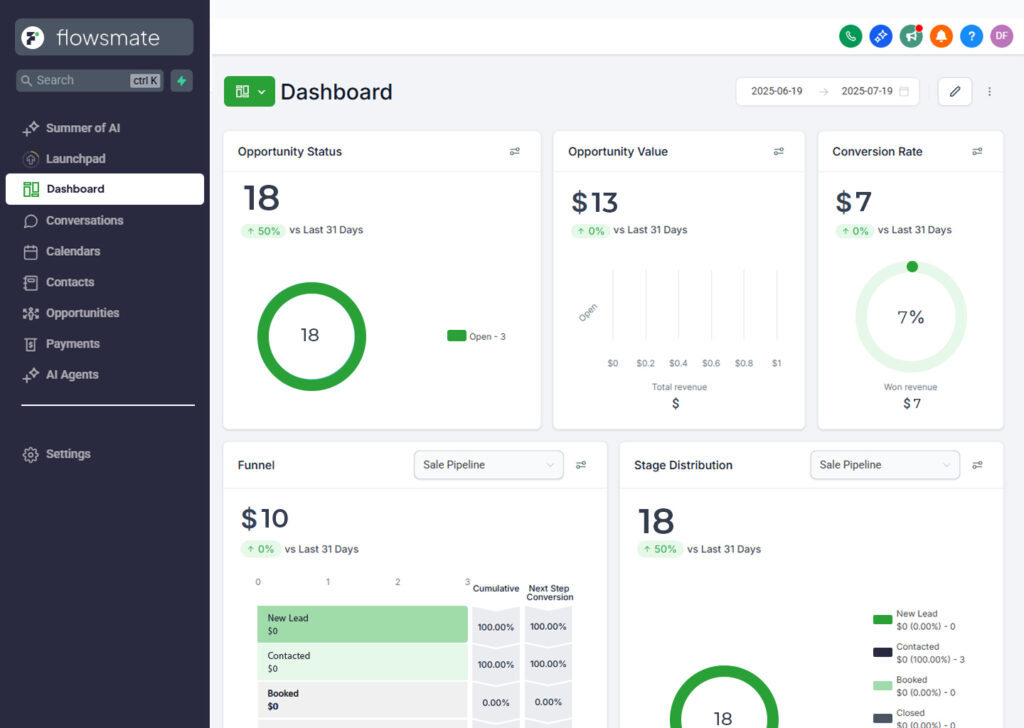Open the DF user profile avatar
Screen dimensions: 1024x728
click(1002, 36)
